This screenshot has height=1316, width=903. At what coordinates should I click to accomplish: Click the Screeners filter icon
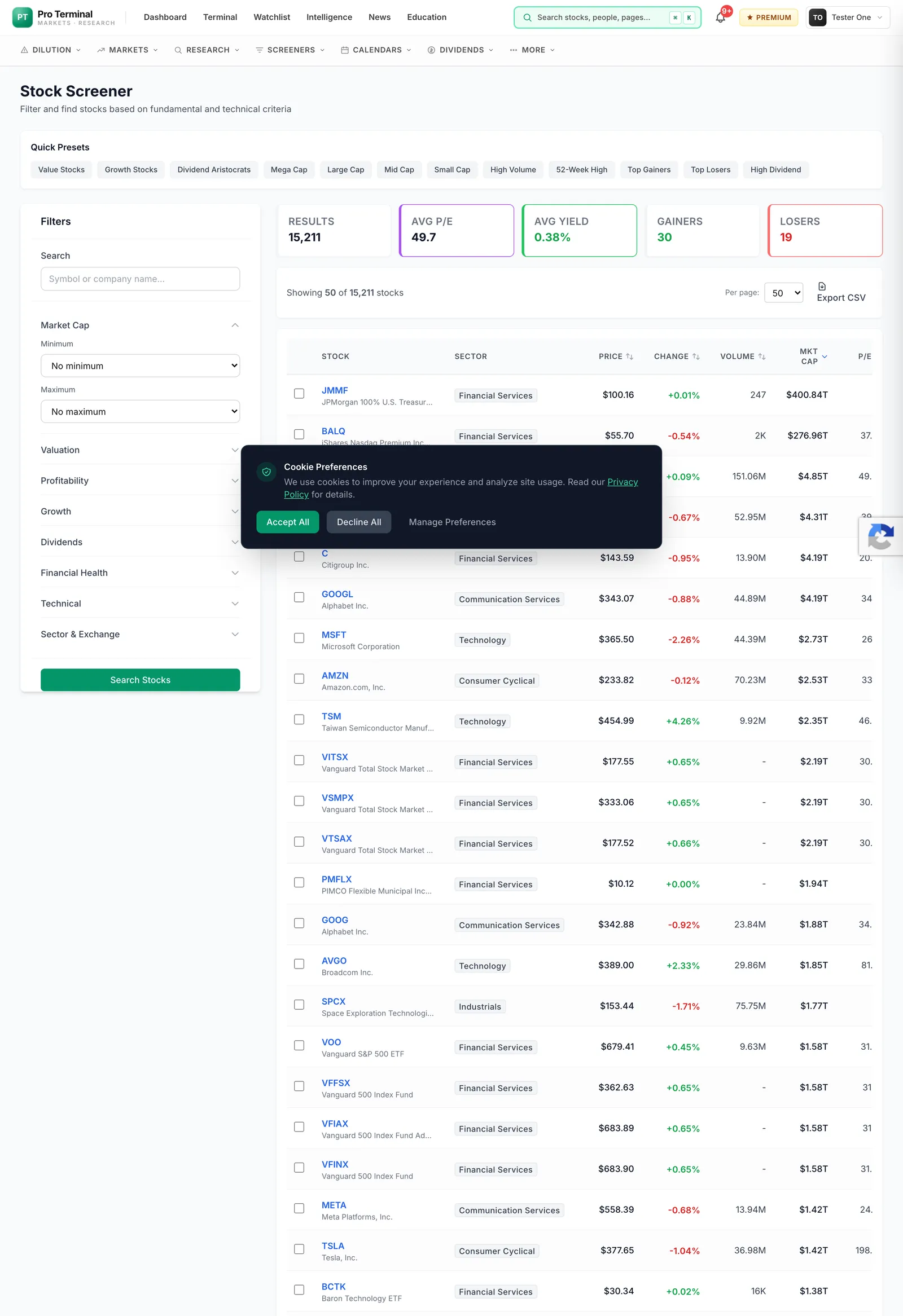click(260, 50)
